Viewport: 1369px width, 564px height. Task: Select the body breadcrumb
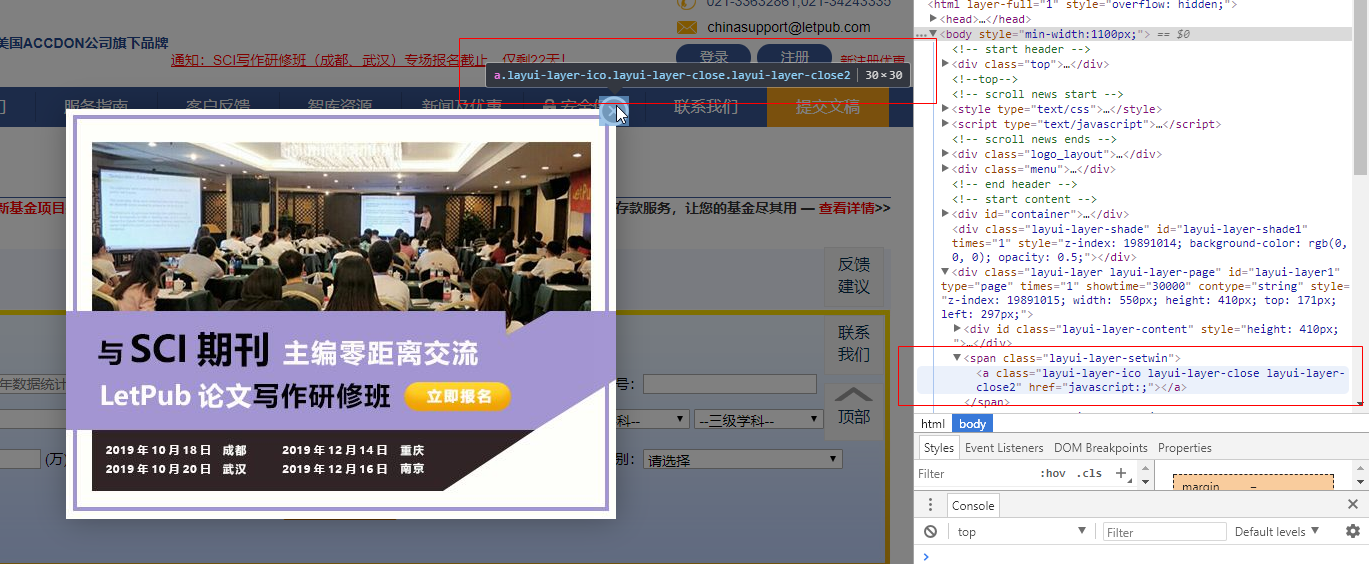[x=972, y=424]
